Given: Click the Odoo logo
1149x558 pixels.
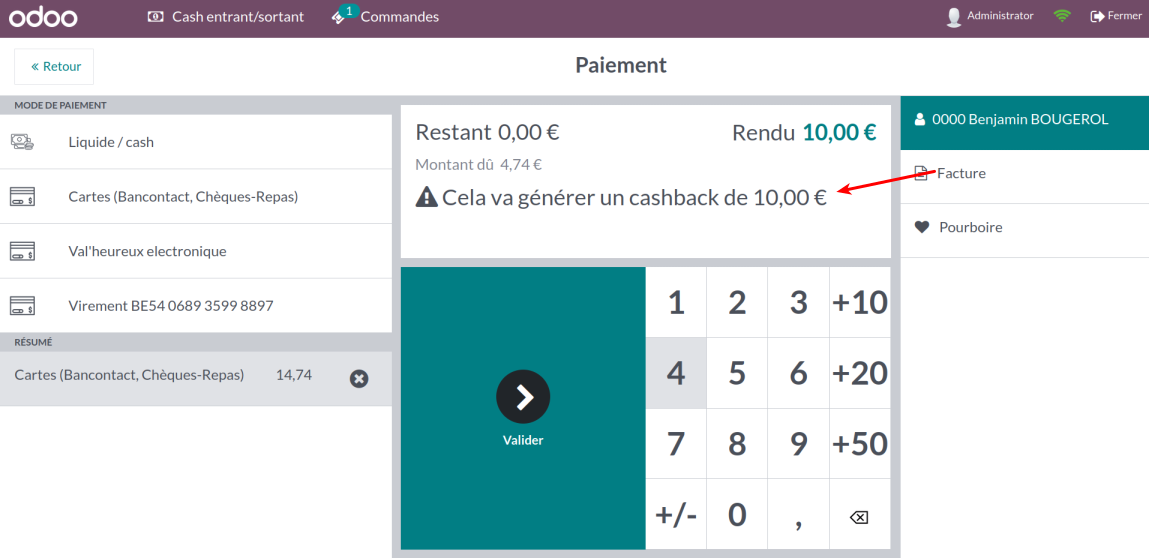Looking at the screenshot, I should [x=43, y=16].
